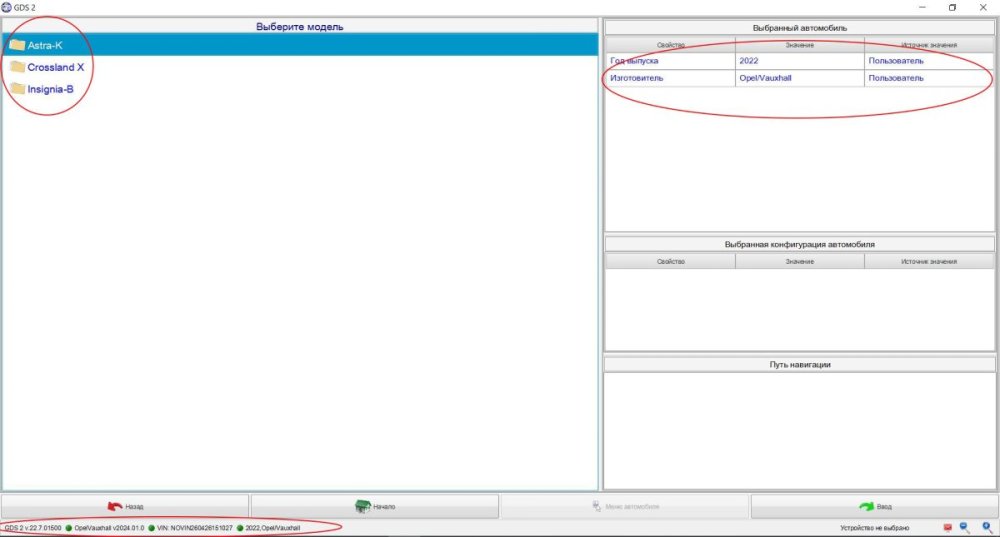Close the GDS 2 window
Image resolution: width=1000 pixels, height=537 pixels.
pyautogui.click(x=983, y=8)
